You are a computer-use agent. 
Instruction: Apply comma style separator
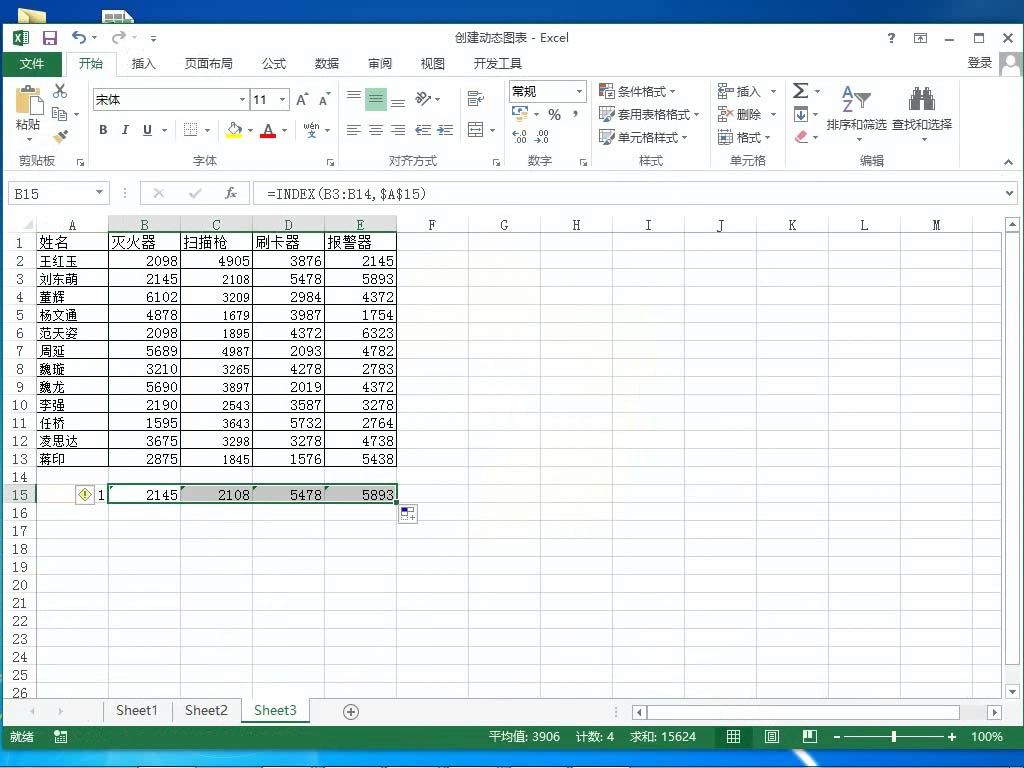pos(575,115)
